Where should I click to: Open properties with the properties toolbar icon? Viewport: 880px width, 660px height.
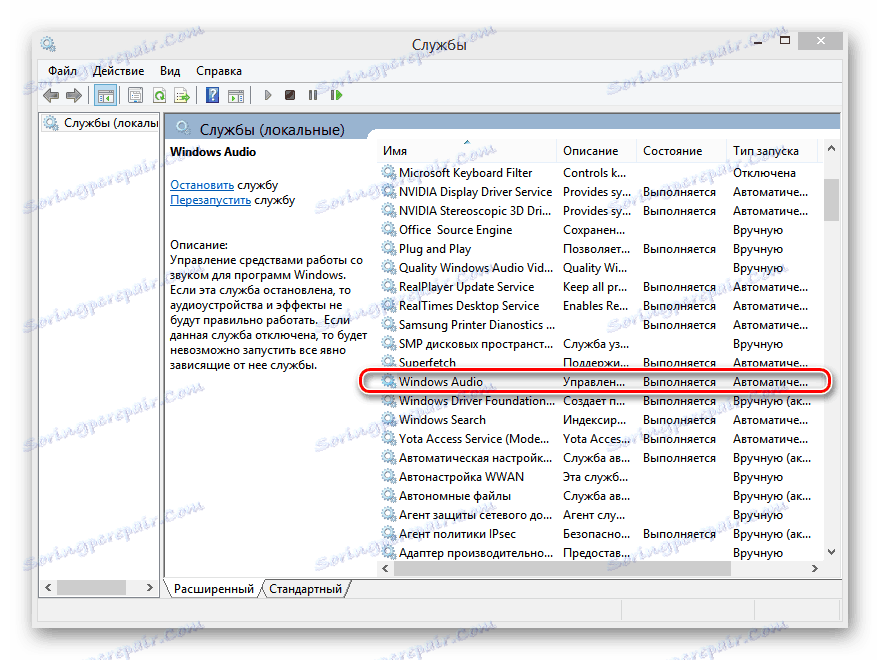click(135, 95)
